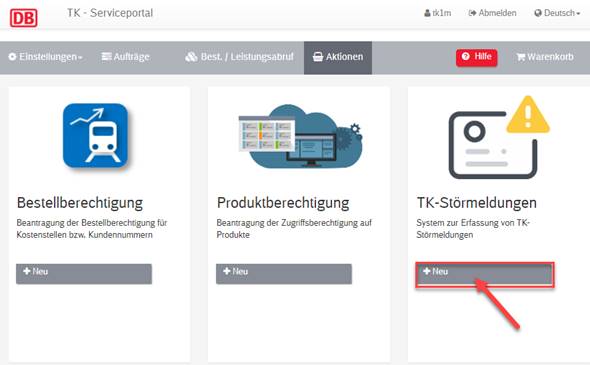The image size is (590, 365).
Task: Open the Warenkorb shopping cart
Action: 545,57
